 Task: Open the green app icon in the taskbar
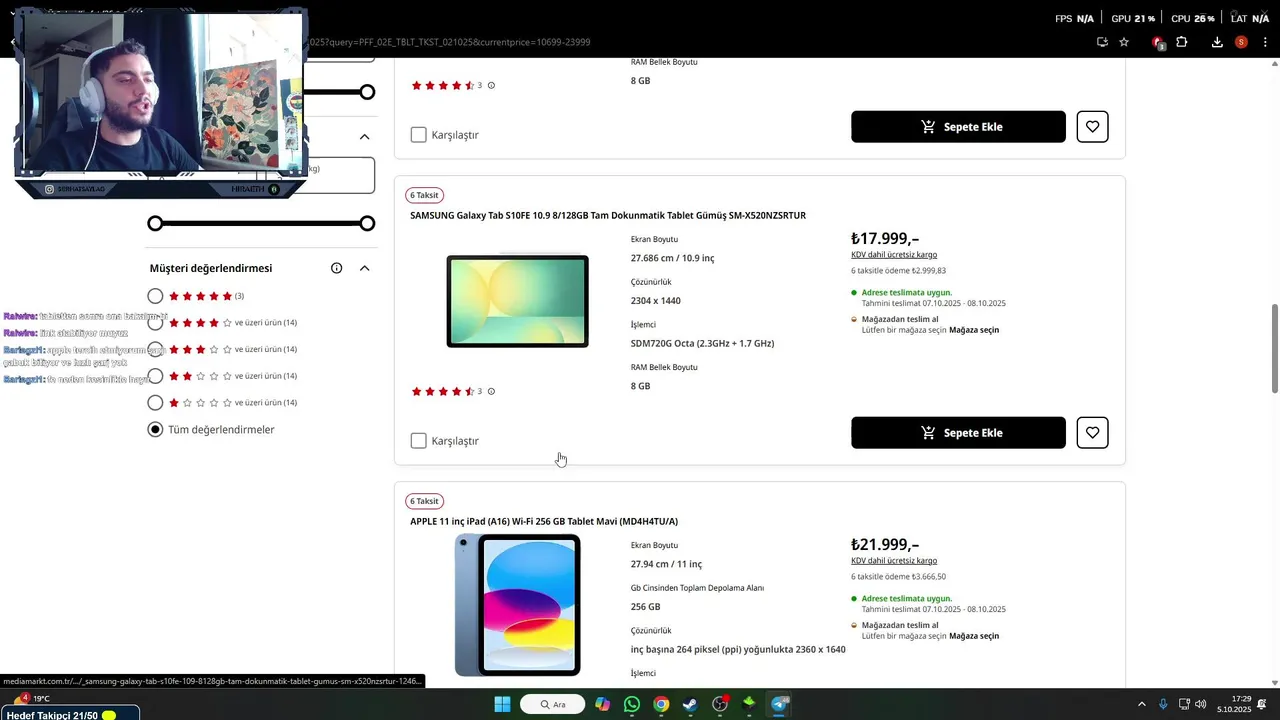click(x=749, y=704)
